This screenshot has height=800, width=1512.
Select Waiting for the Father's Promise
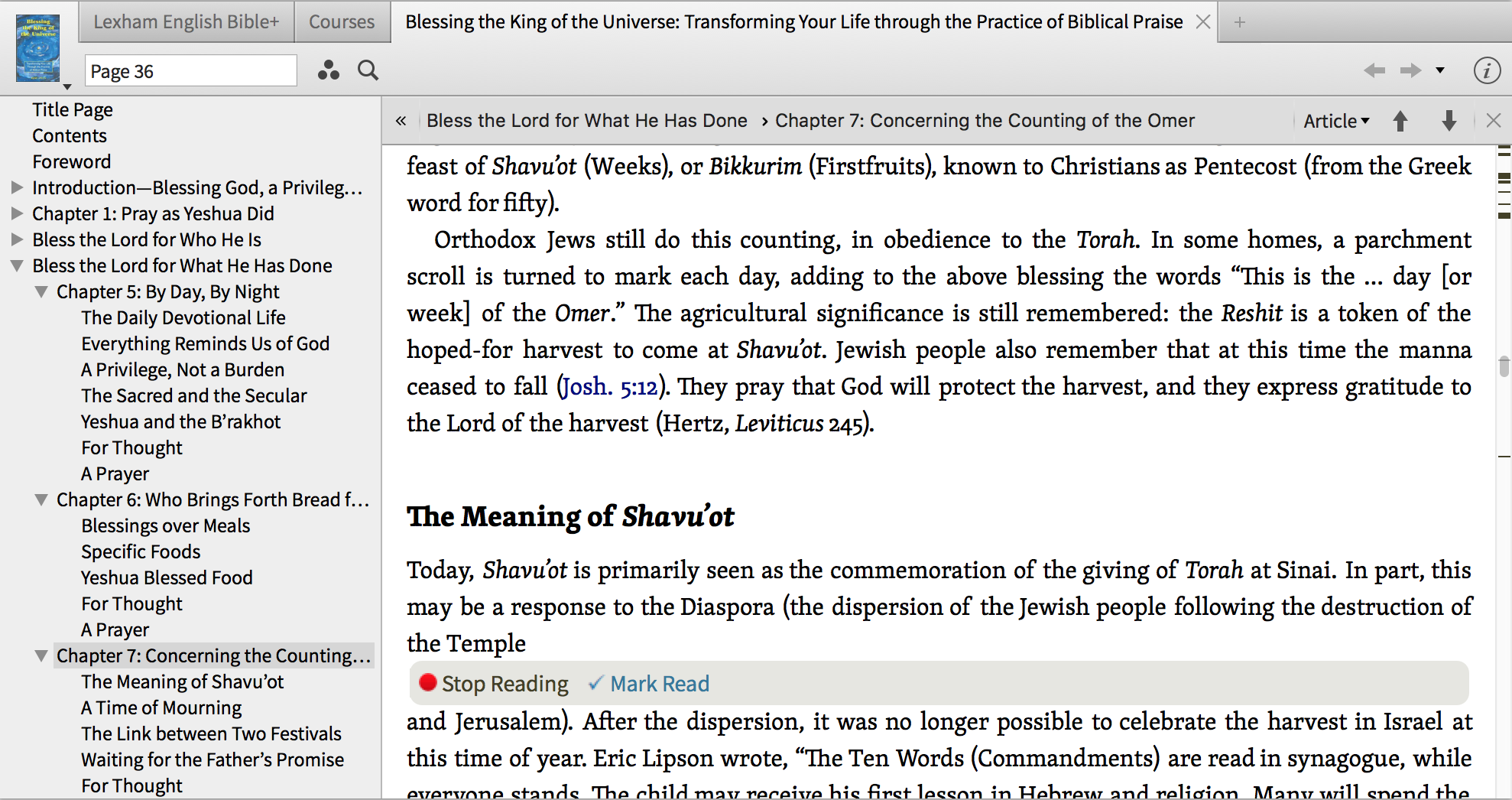click(x=213, y=759)
